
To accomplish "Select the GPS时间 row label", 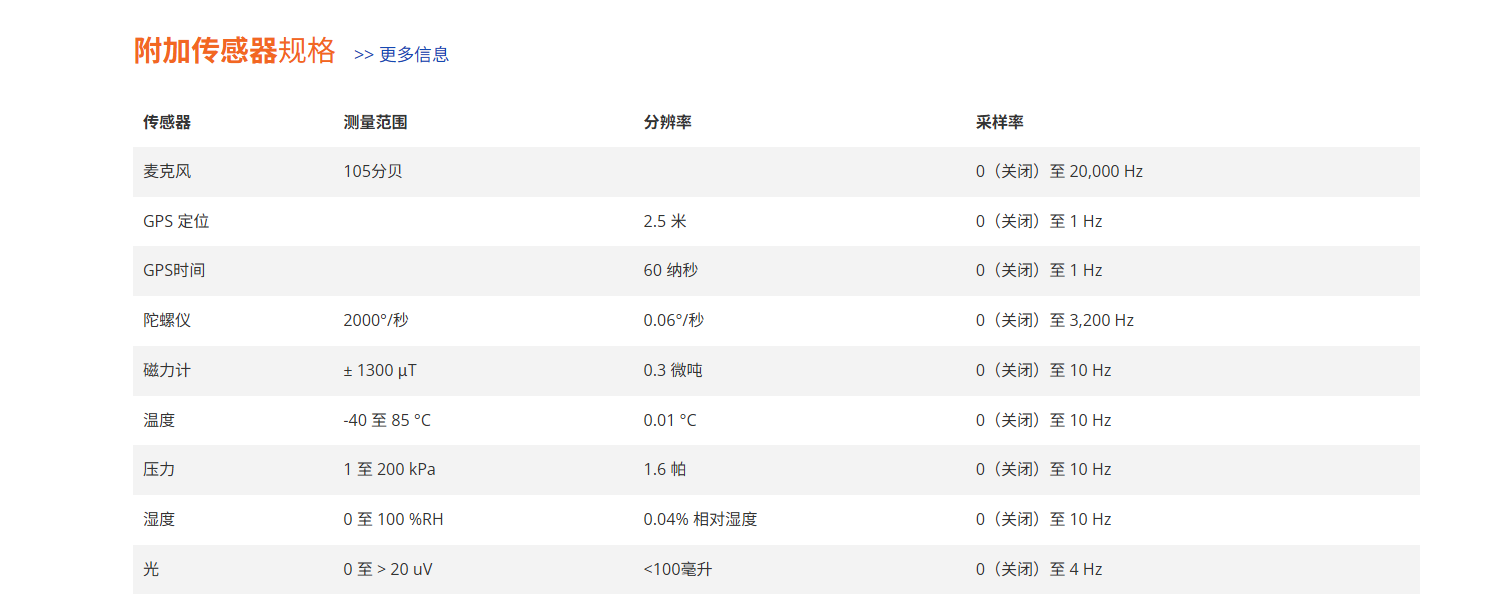I will point(174,270).
